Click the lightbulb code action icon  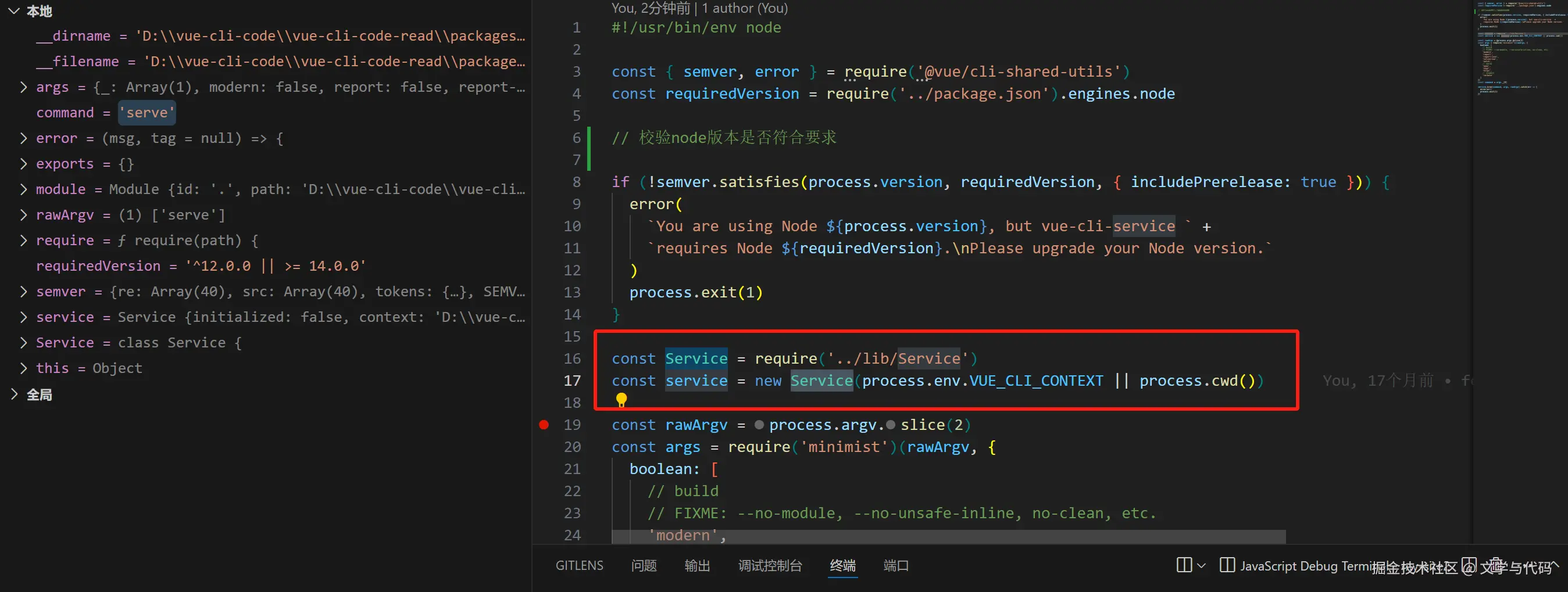click(x=621, y=399)
